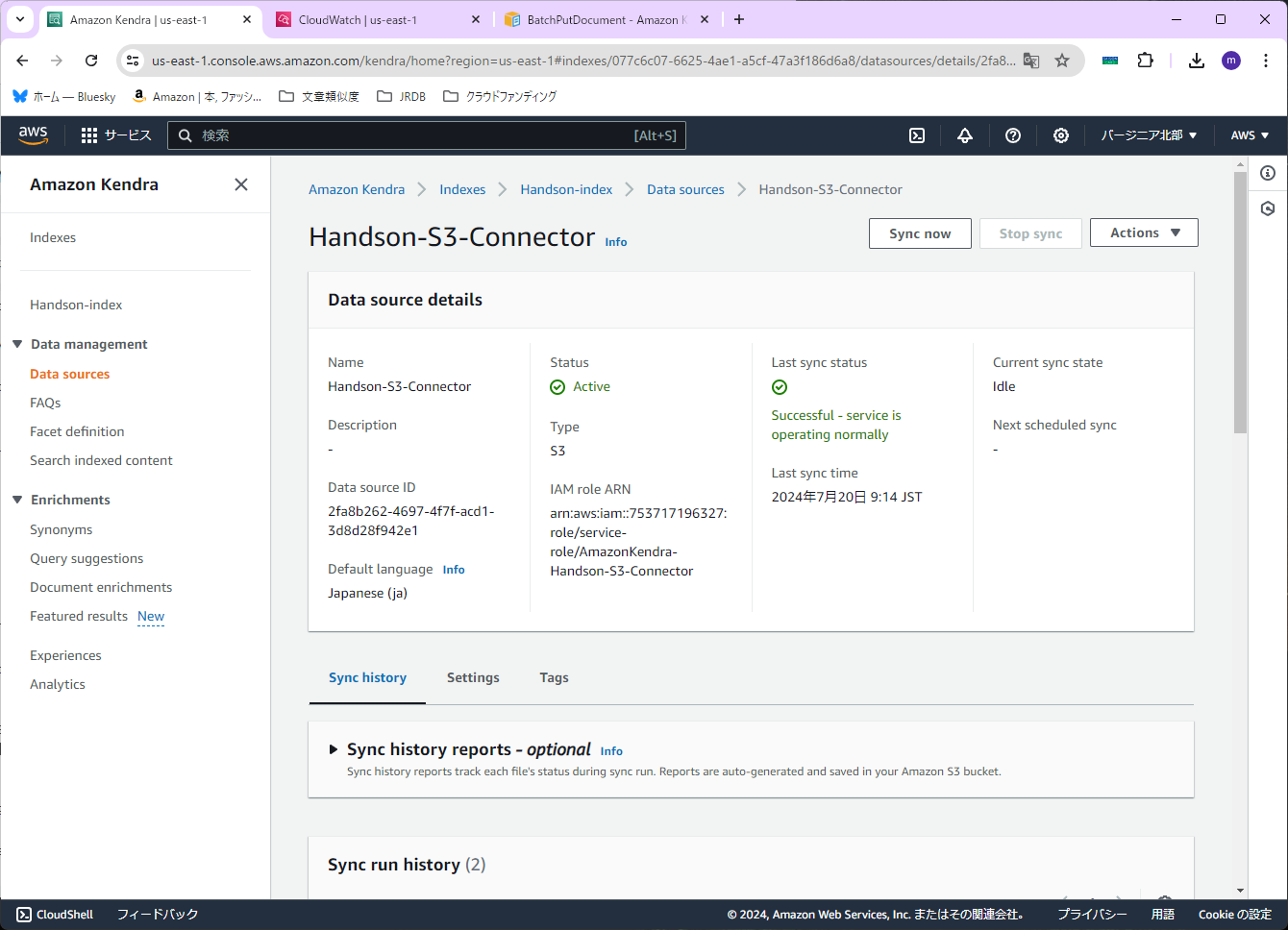
Task: Click the translate page icon in the address bar
Action: tap(1031, 61)
